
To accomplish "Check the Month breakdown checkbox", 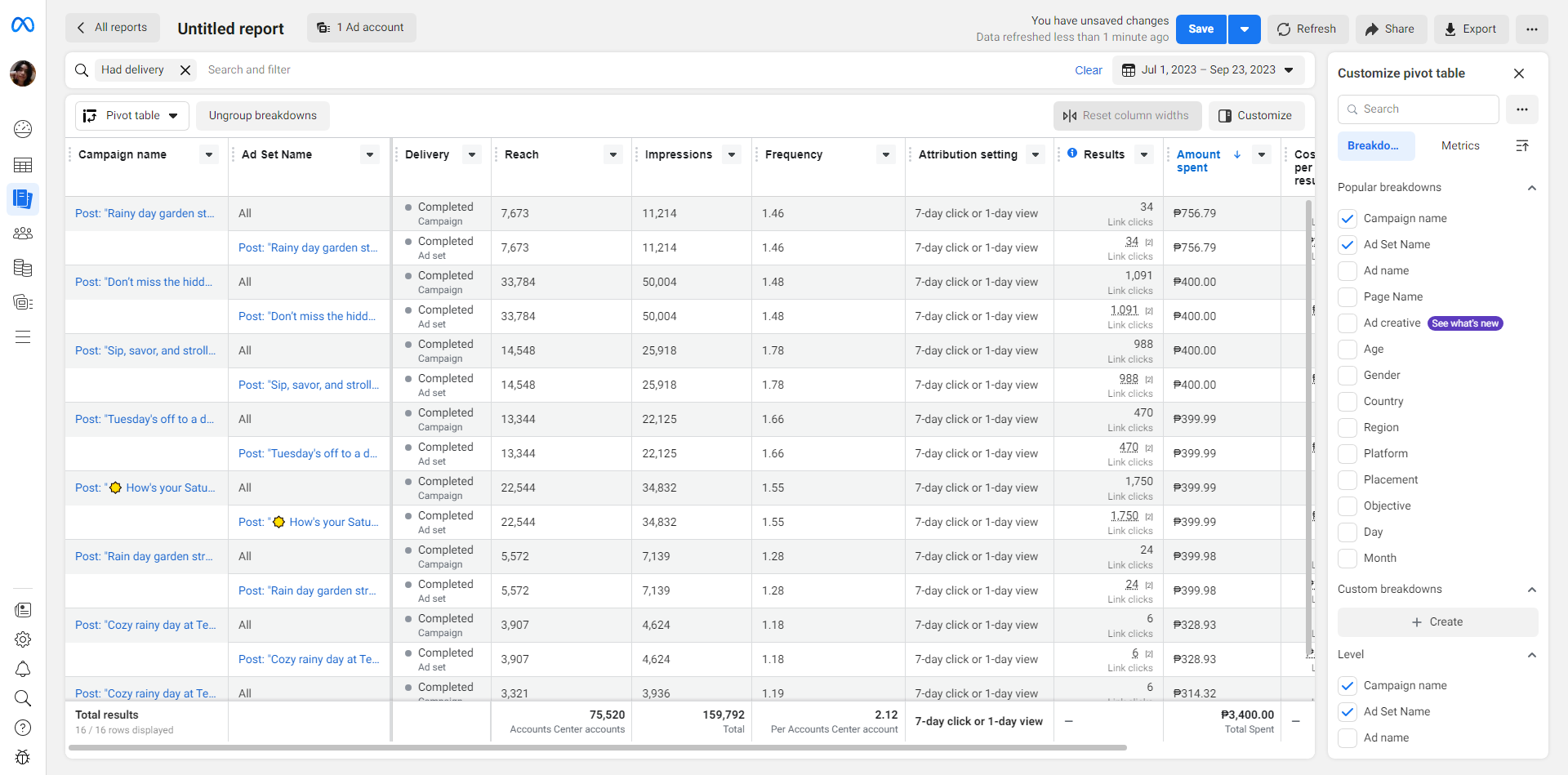I will click(1348, 559).
